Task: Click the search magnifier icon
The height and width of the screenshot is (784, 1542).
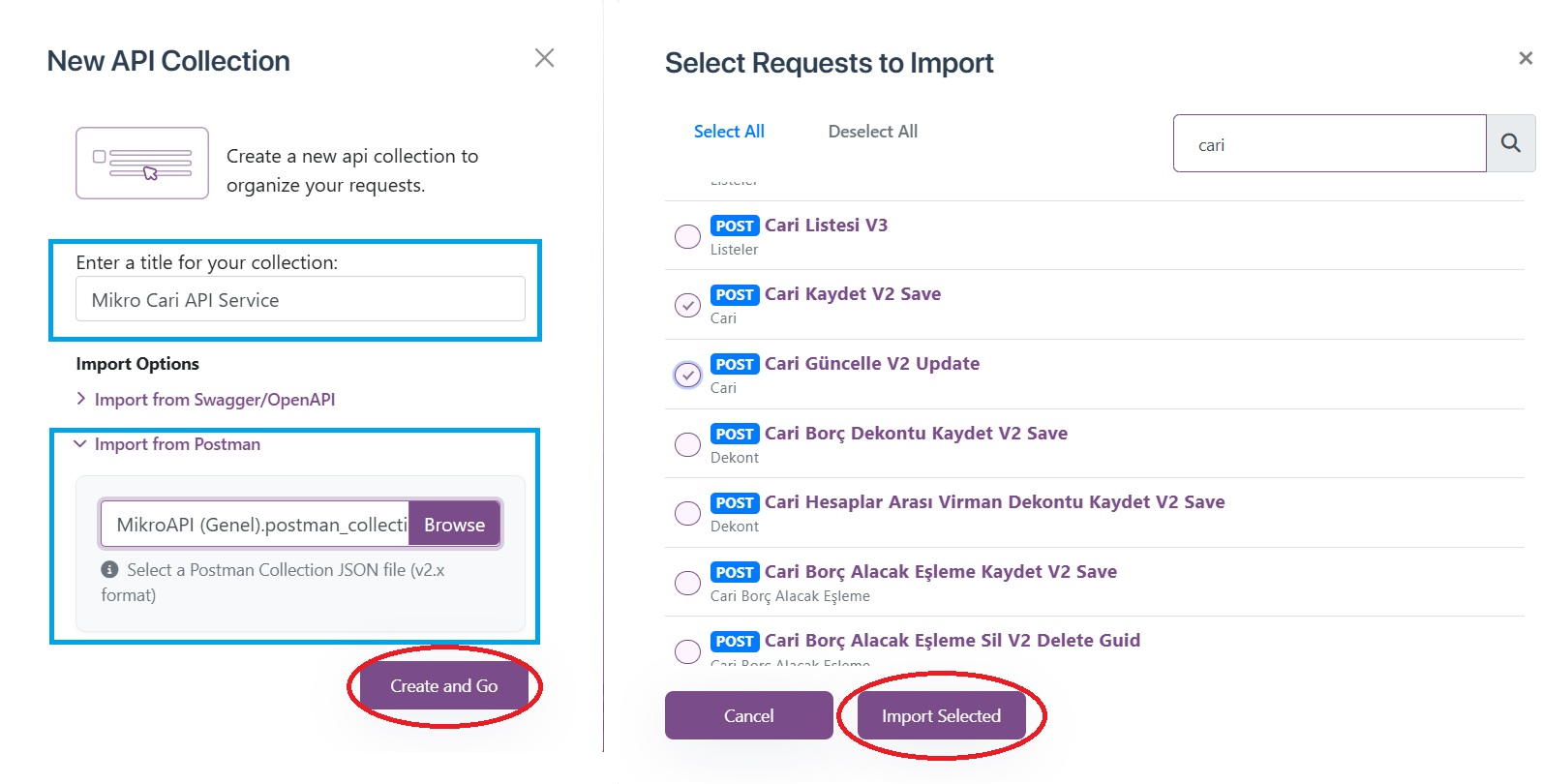Action: point(1510,143)
